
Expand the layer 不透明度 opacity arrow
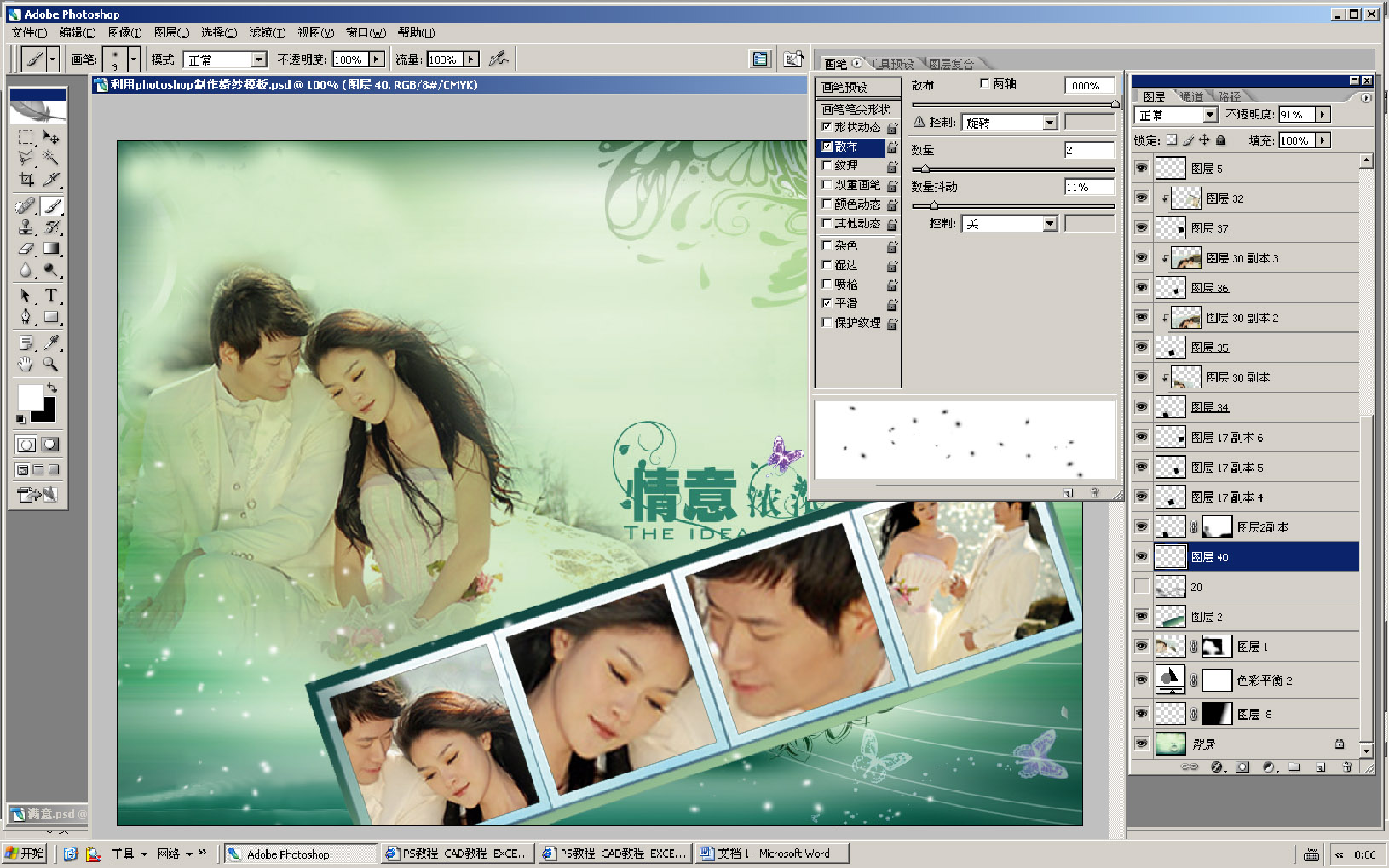click(x=1323, y=114)
